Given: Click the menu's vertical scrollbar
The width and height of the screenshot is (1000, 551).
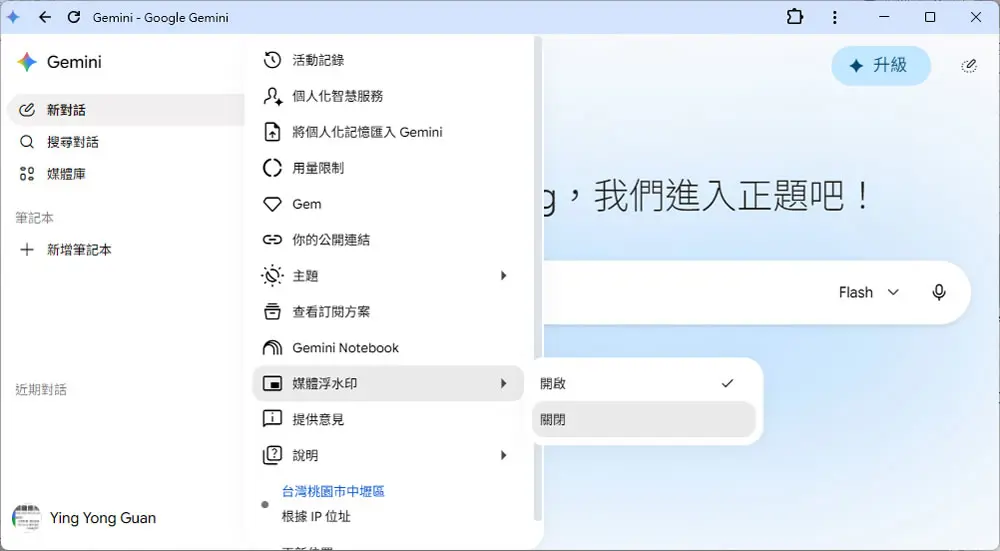Looking at the screenshot, I should tap(538, 278).
